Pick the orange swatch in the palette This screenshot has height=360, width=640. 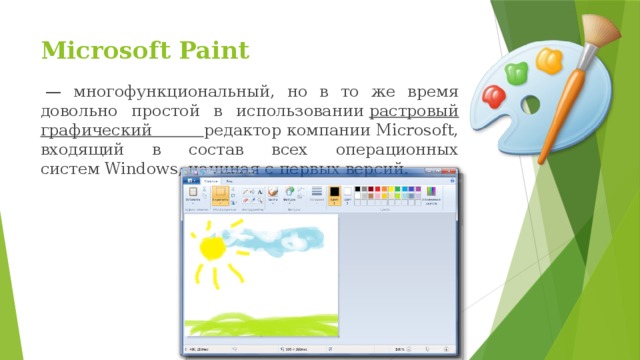coord(384,189)
